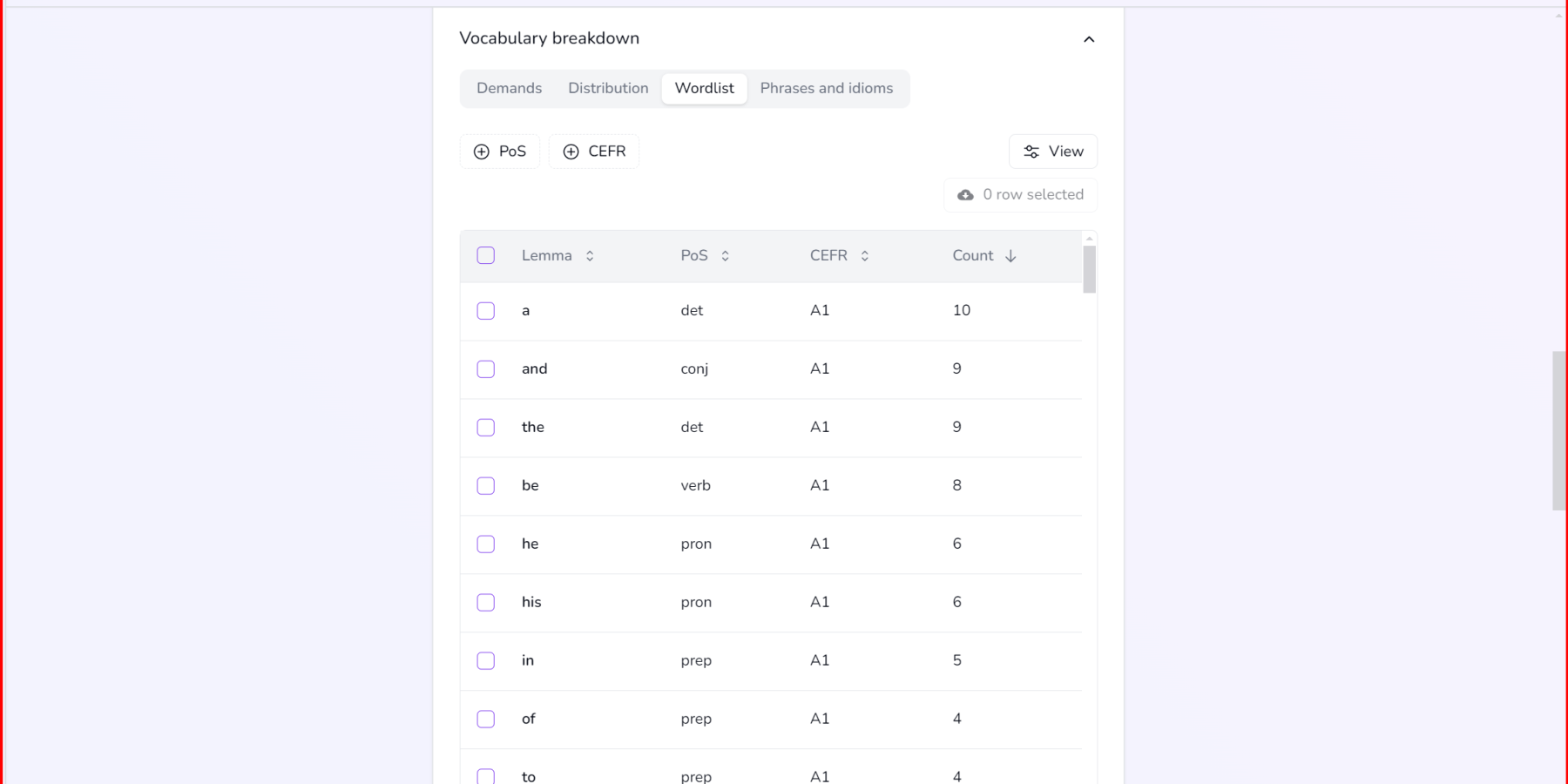Click the descending arrow on Count column
Viewport: 1568px width, 784px height.
(1010, 255)
